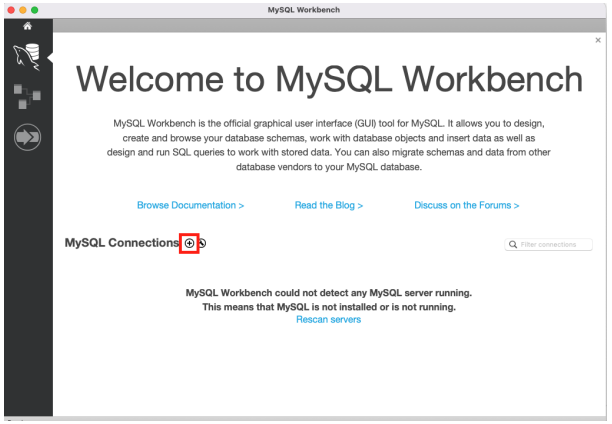This screenshot has width=612, height=424.
Task: Open the Migration wizard arrow icon
Action: [x=27, y=137]
